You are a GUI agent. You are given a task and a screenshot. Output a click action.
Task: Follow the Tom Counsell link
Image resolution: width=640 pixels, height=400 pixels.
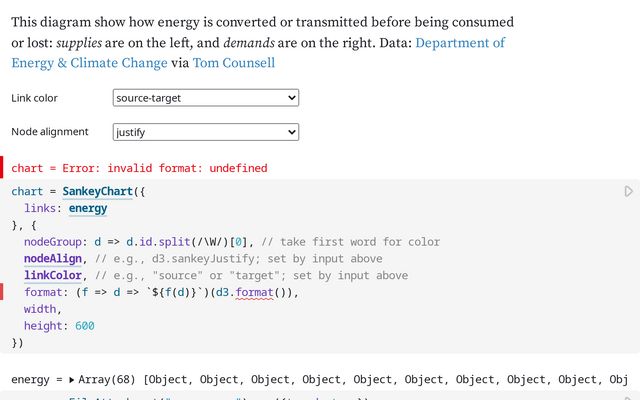(x=233, y=62)
